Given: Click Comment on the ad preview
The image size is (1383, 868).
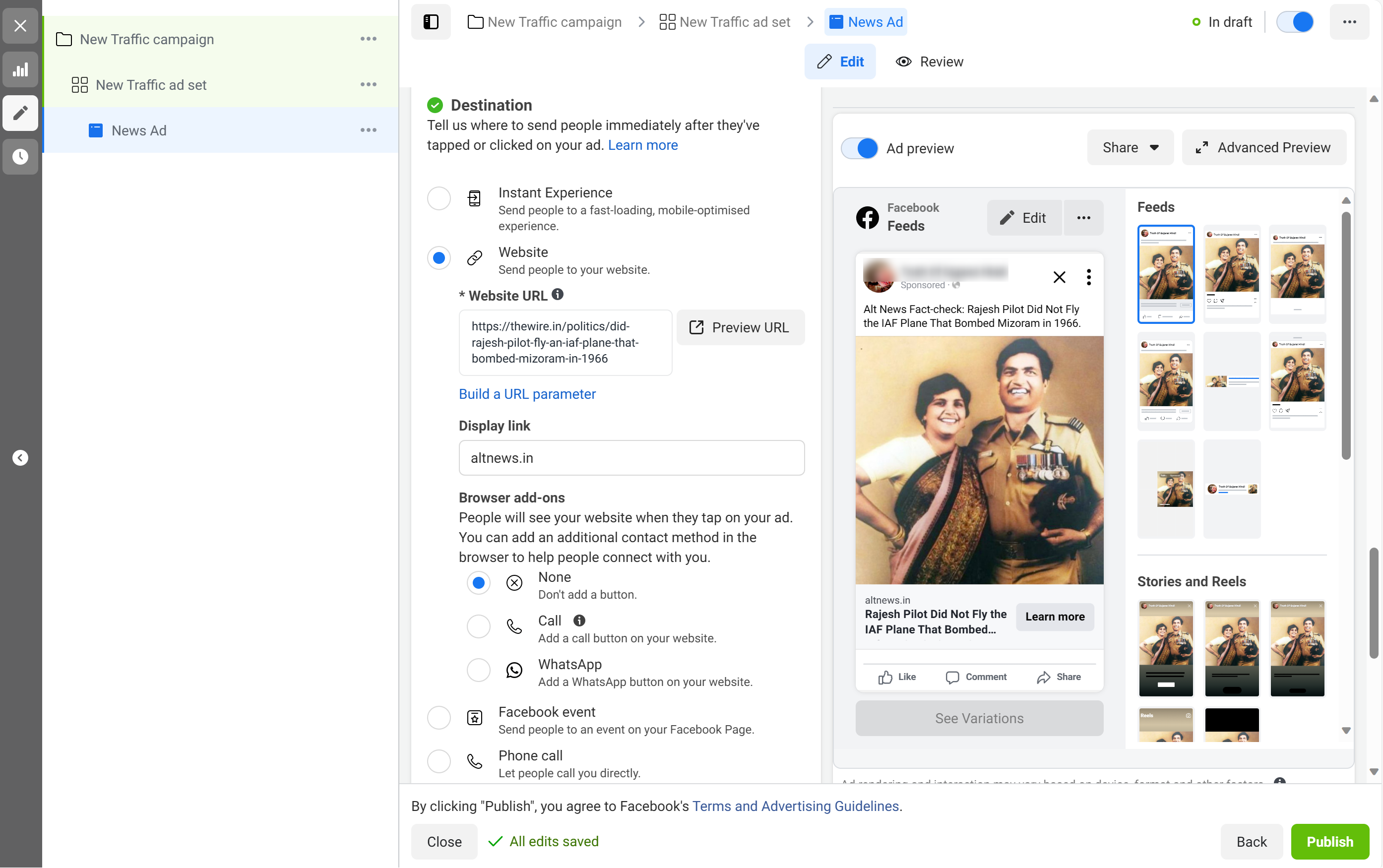Looking at the screenshot, I should [976, 677].
